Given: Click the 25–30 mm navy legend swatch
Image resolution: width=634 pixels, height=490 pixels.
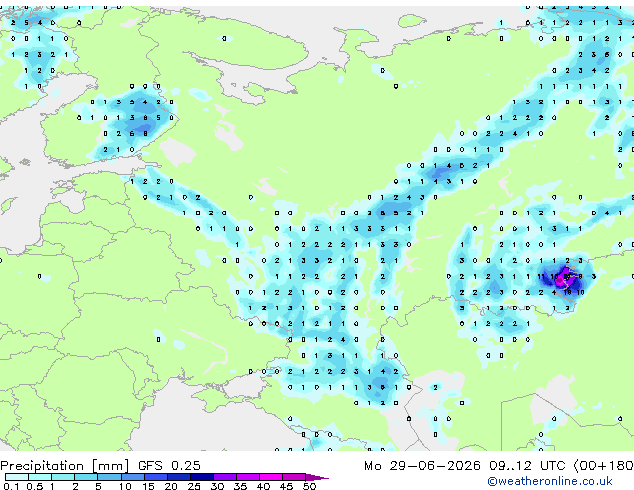Looking at the screenshot, I should click(201, 477).
